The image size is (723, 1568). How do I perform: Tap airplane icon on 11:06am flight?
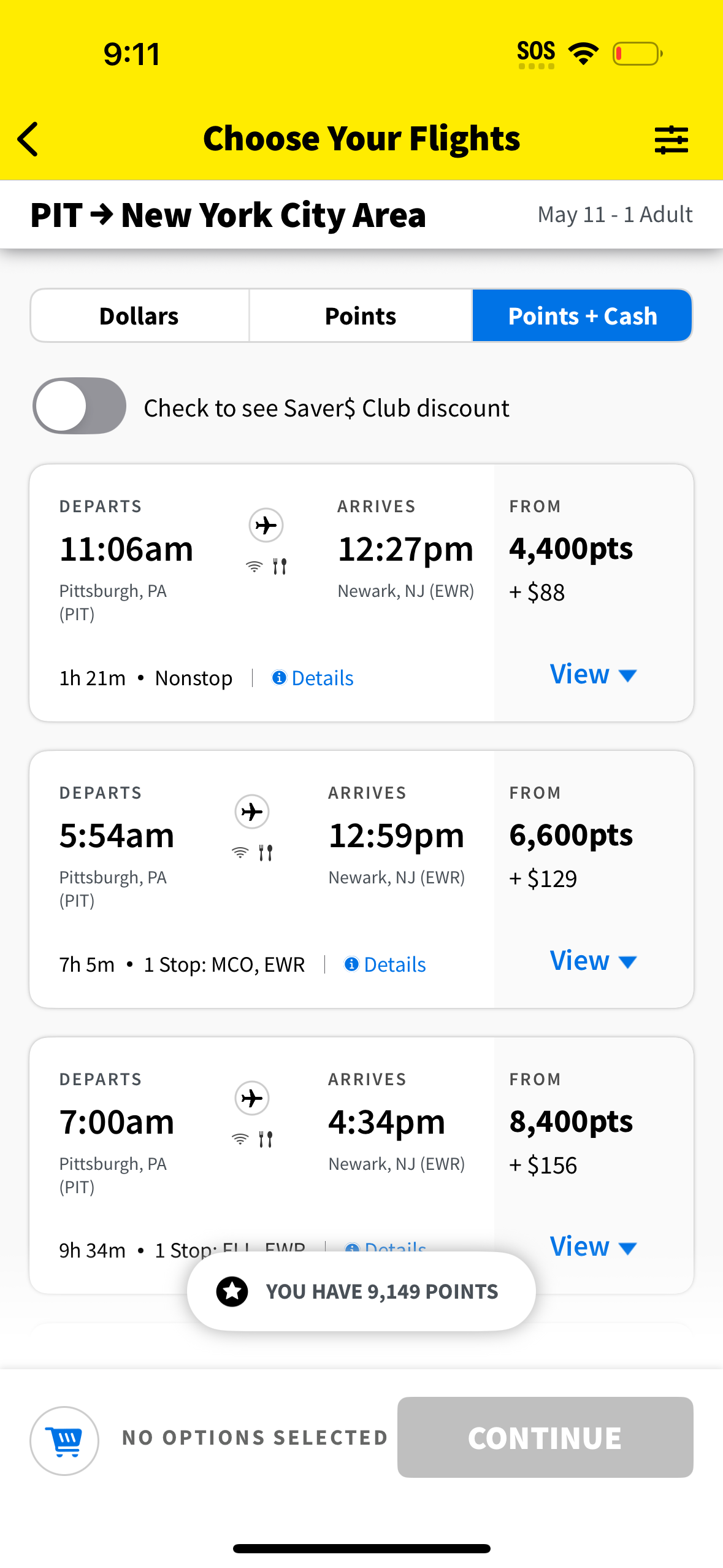[x=266, y=525]
